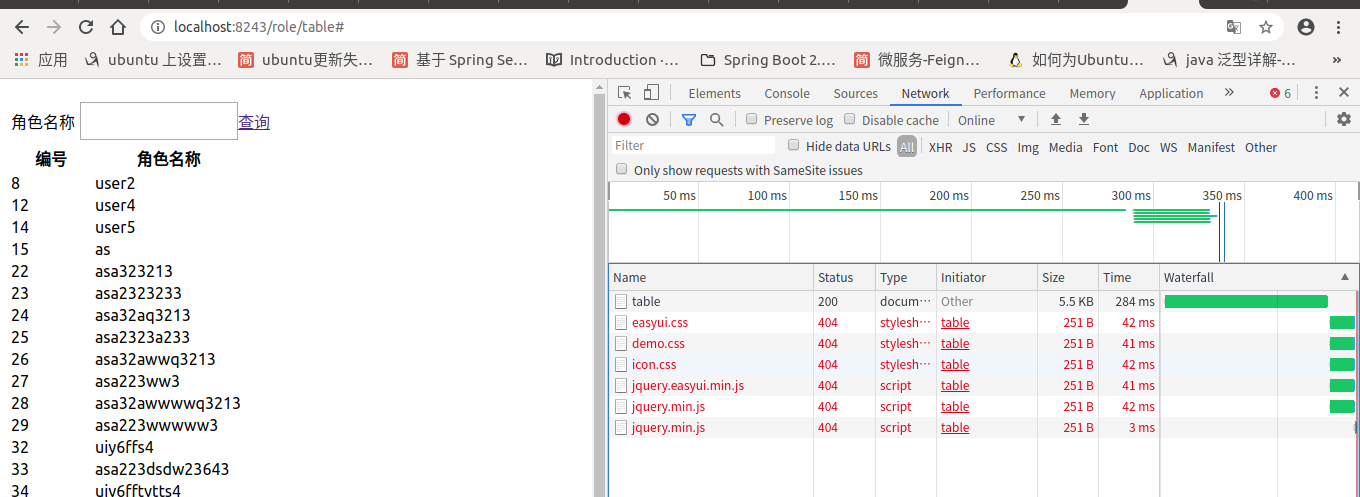
Task: Clear the network log
Action: pos(652,119)
